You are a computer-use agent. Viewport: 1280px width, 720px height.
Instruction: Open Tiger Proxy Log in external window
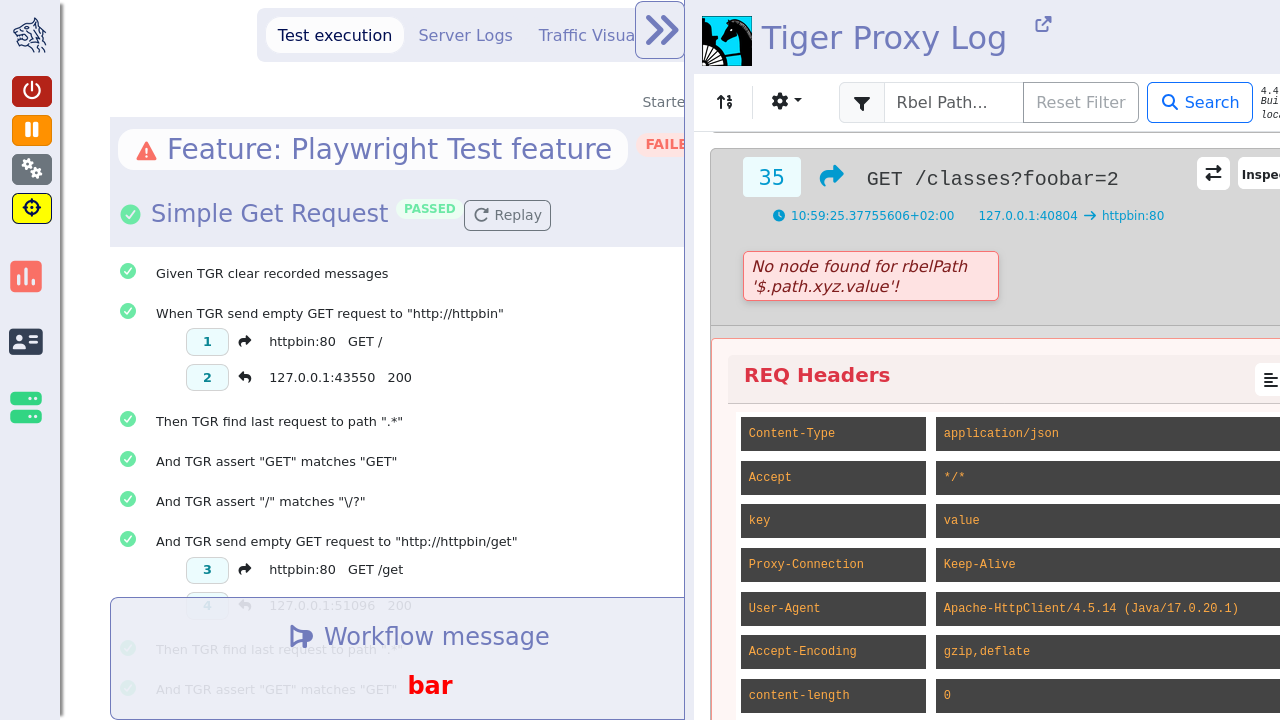click(x=1043, y=24)
